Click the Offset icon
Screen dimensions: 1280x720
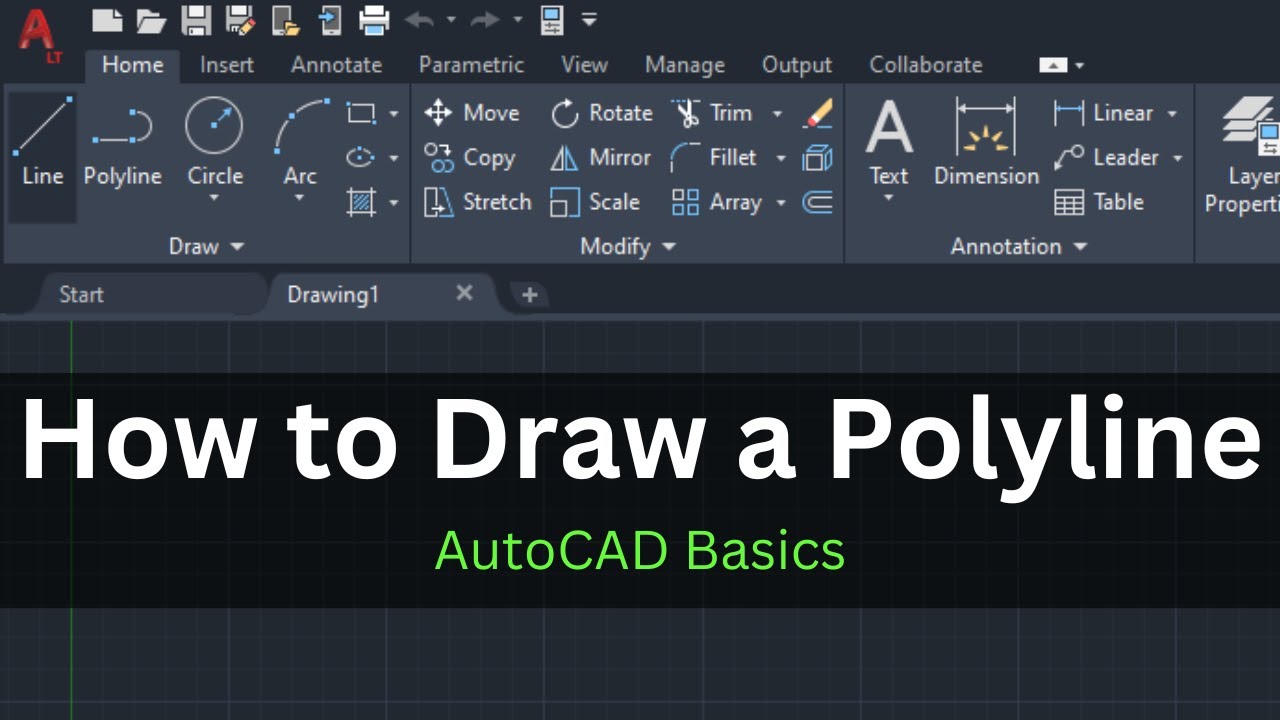point(818,202)
